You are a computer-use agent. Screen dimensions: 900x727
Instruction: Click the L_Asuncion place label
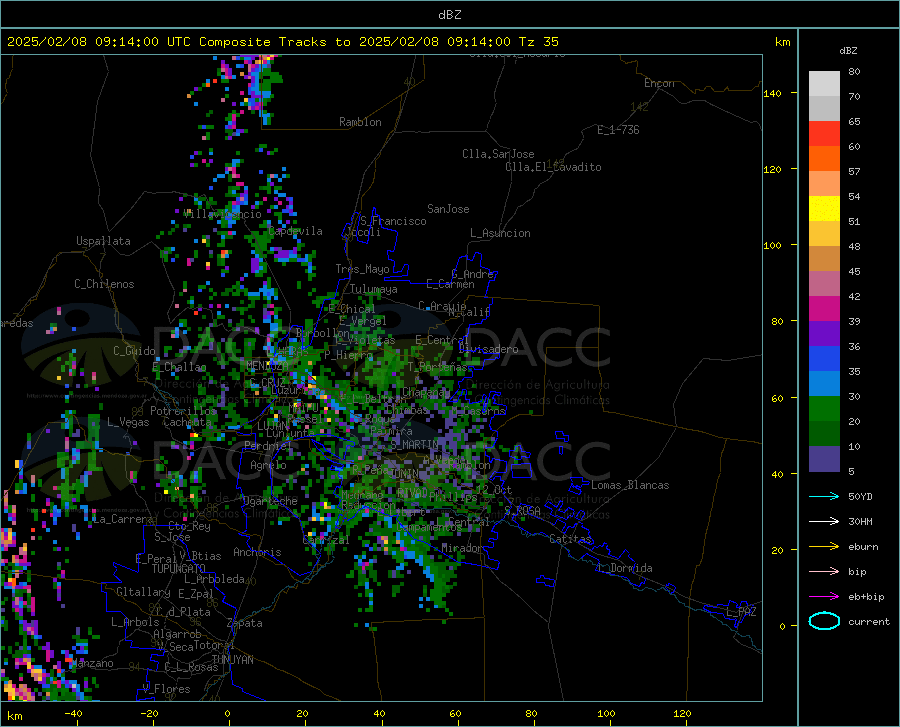(500, 233)
